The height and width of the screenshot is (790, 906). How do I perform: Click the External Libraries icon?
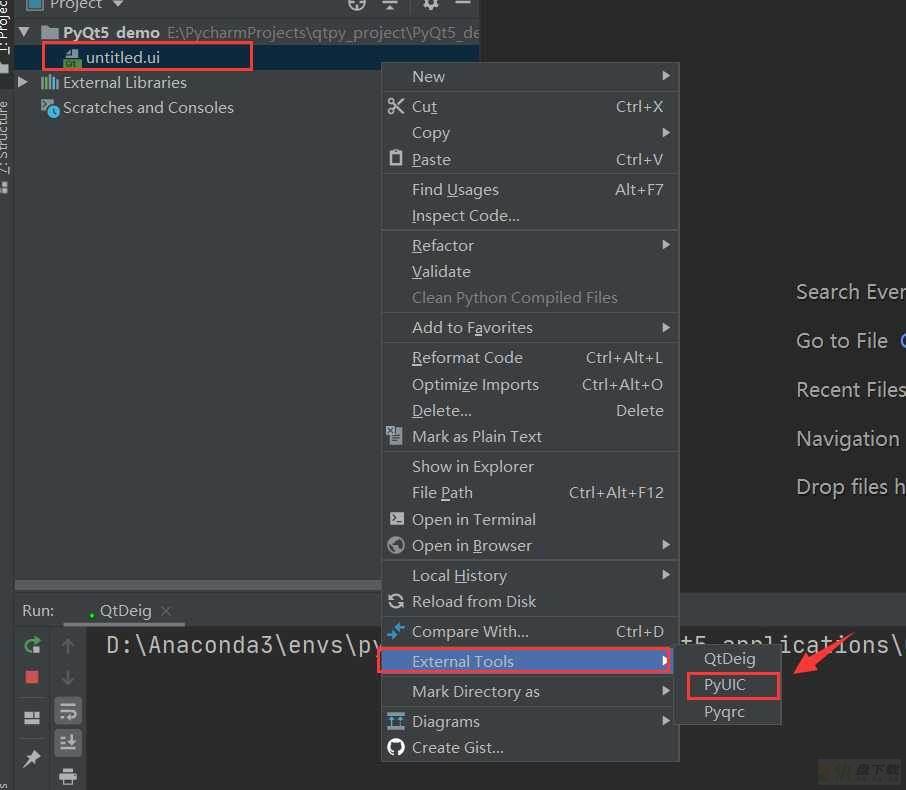point(50,83)
